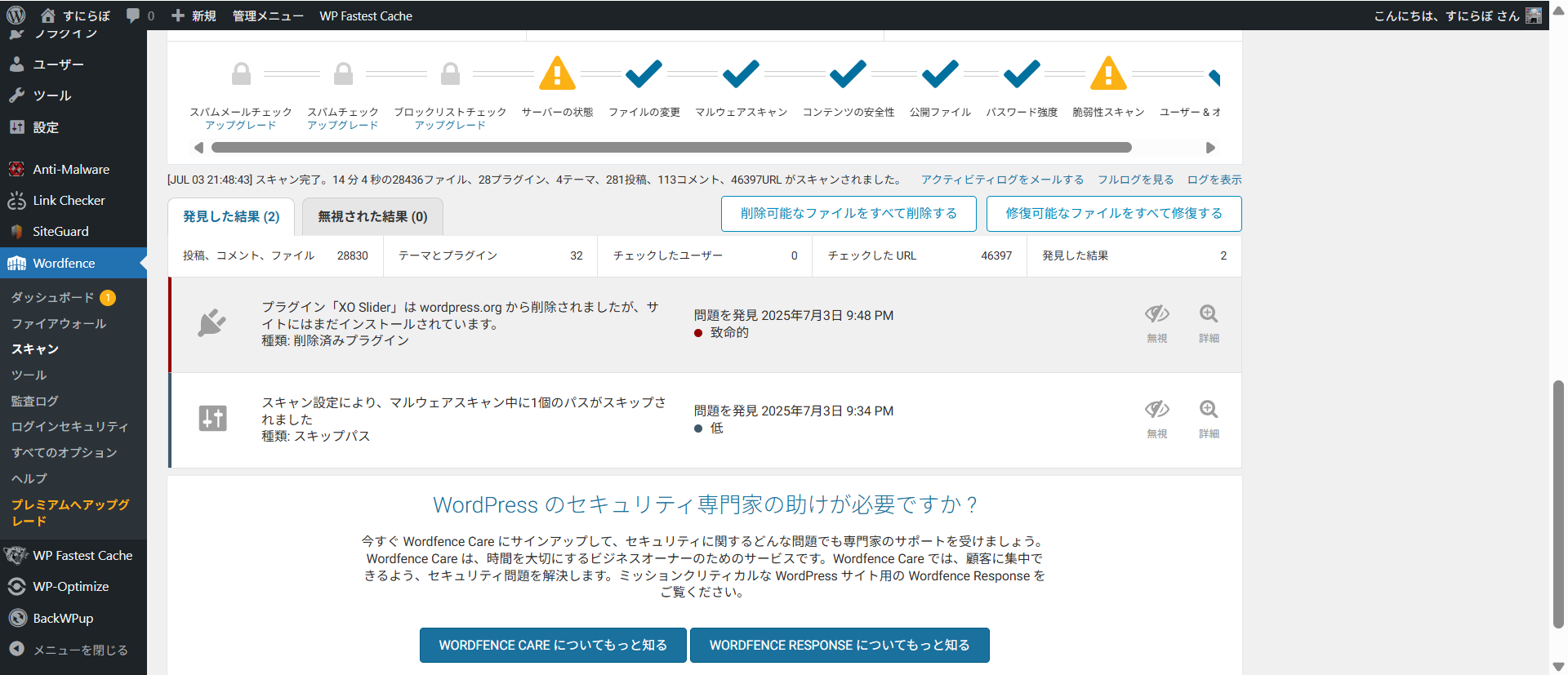
Task: Click the page vertical scrollbar thumb
Action: (1558, 504)
